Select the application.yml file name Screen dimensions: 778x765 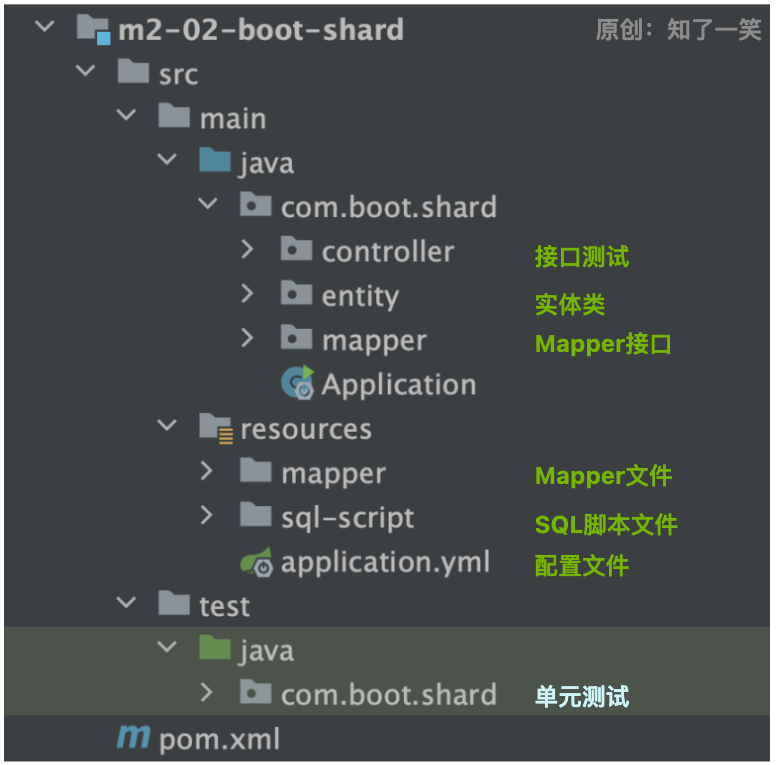(x=385, y=563)
